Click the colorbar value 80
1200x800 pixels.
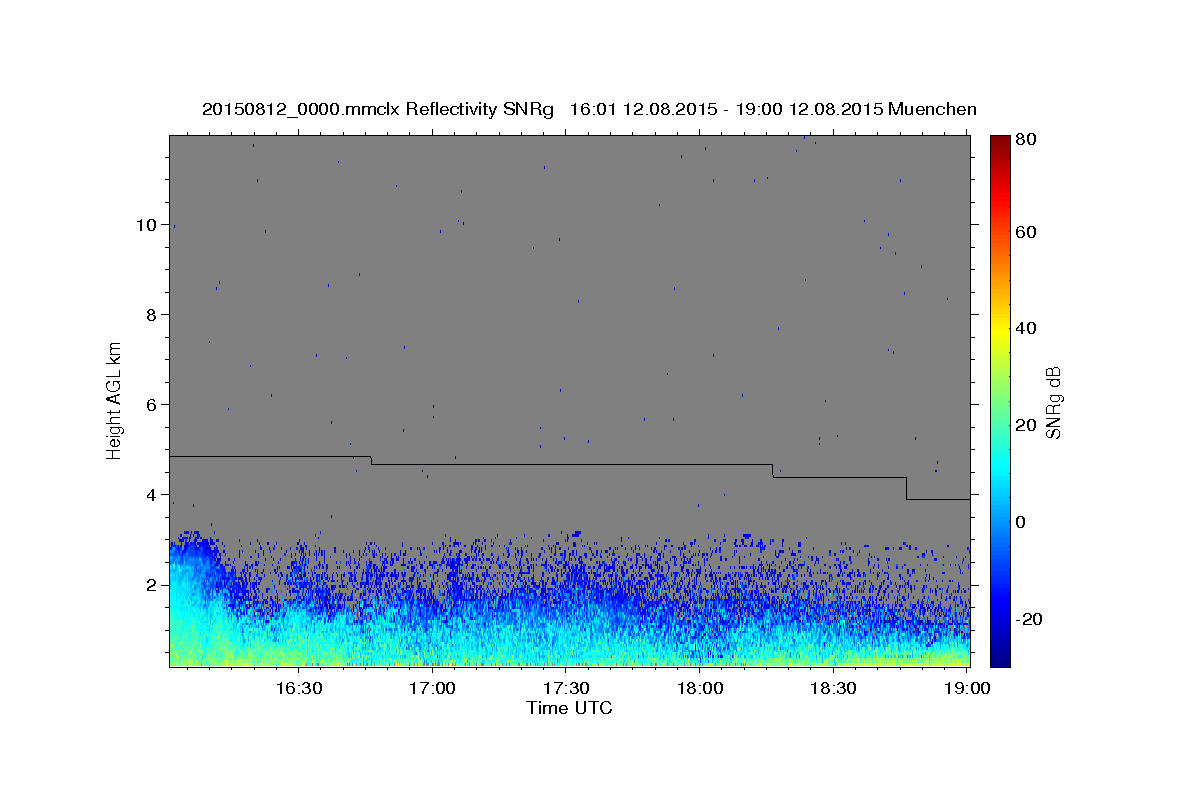pyautogui.click(x=1027, y=138)
